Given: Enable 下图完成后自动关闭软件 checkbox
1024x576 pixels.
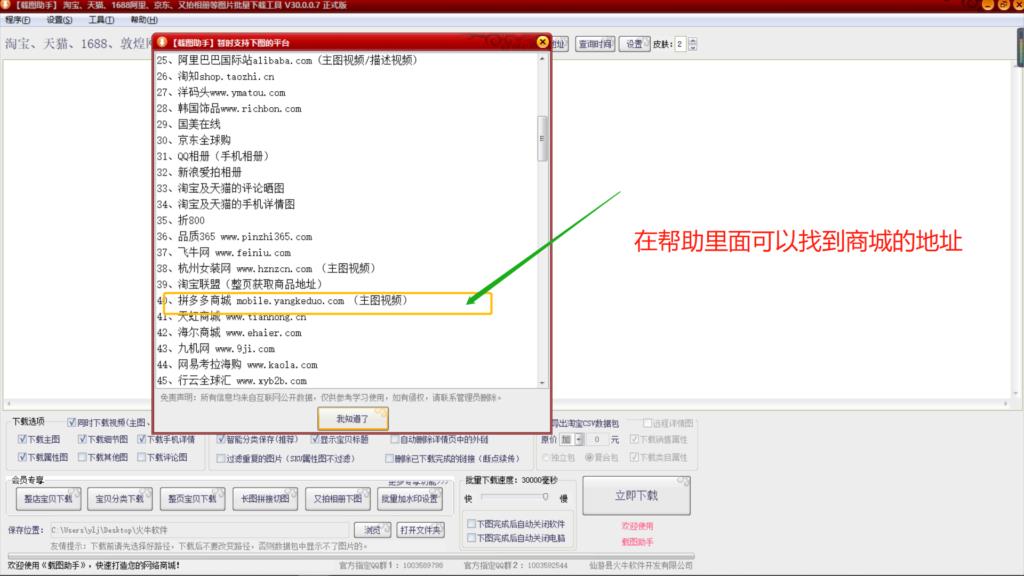Looking at the screenshot, I should 472,524.
